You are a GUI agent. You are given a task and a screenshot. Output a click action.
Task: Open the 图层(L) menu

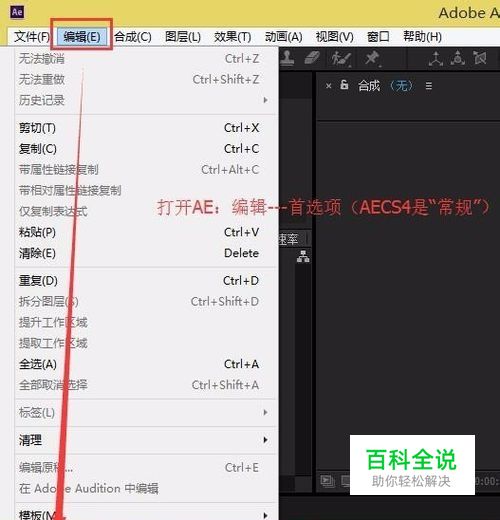click(183, 37)
